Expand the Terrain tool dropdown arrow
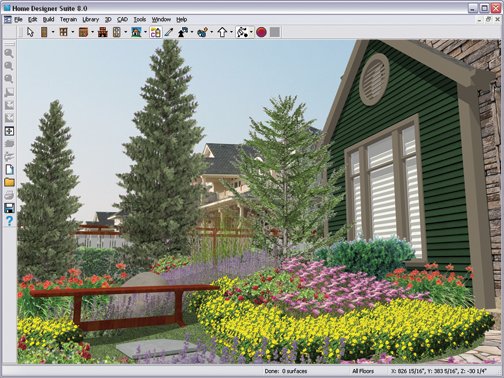This screenshot has height=378, width=504. (x=145, y=32)
